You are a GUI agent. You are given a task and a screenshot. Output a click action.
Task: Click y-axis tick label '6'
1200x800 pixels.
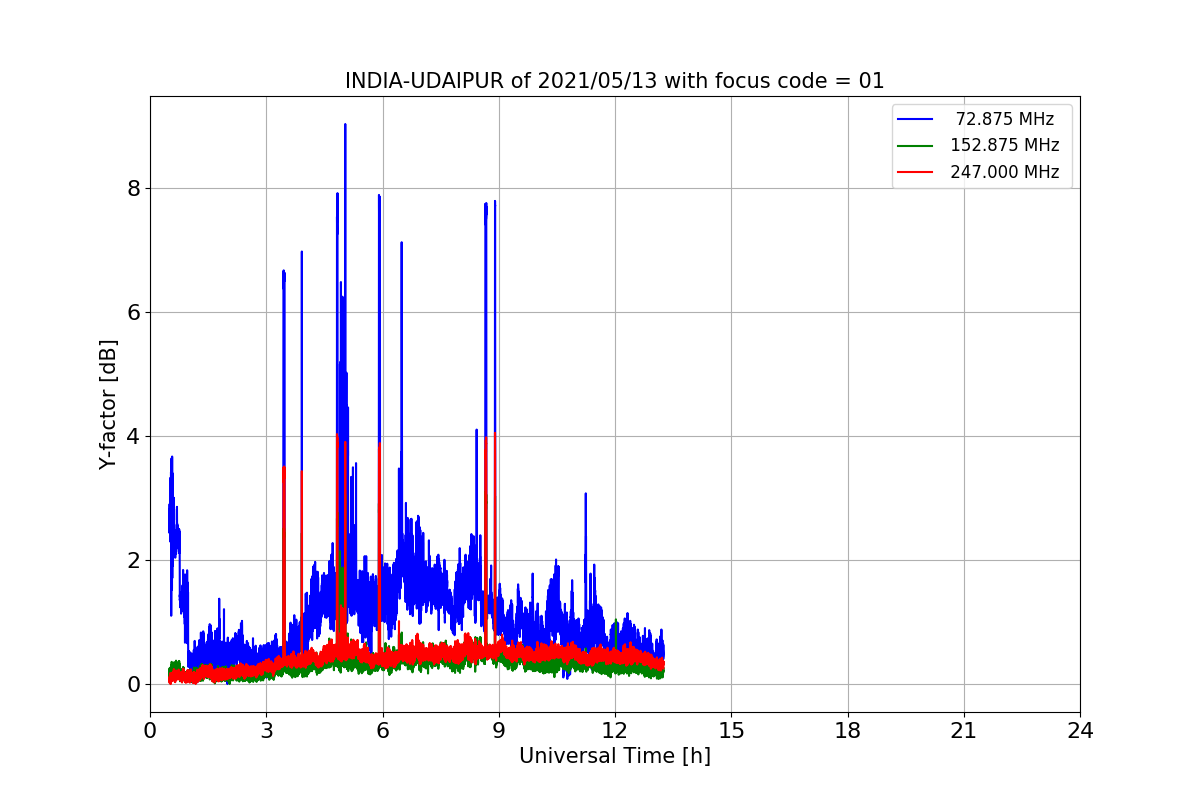134,312
